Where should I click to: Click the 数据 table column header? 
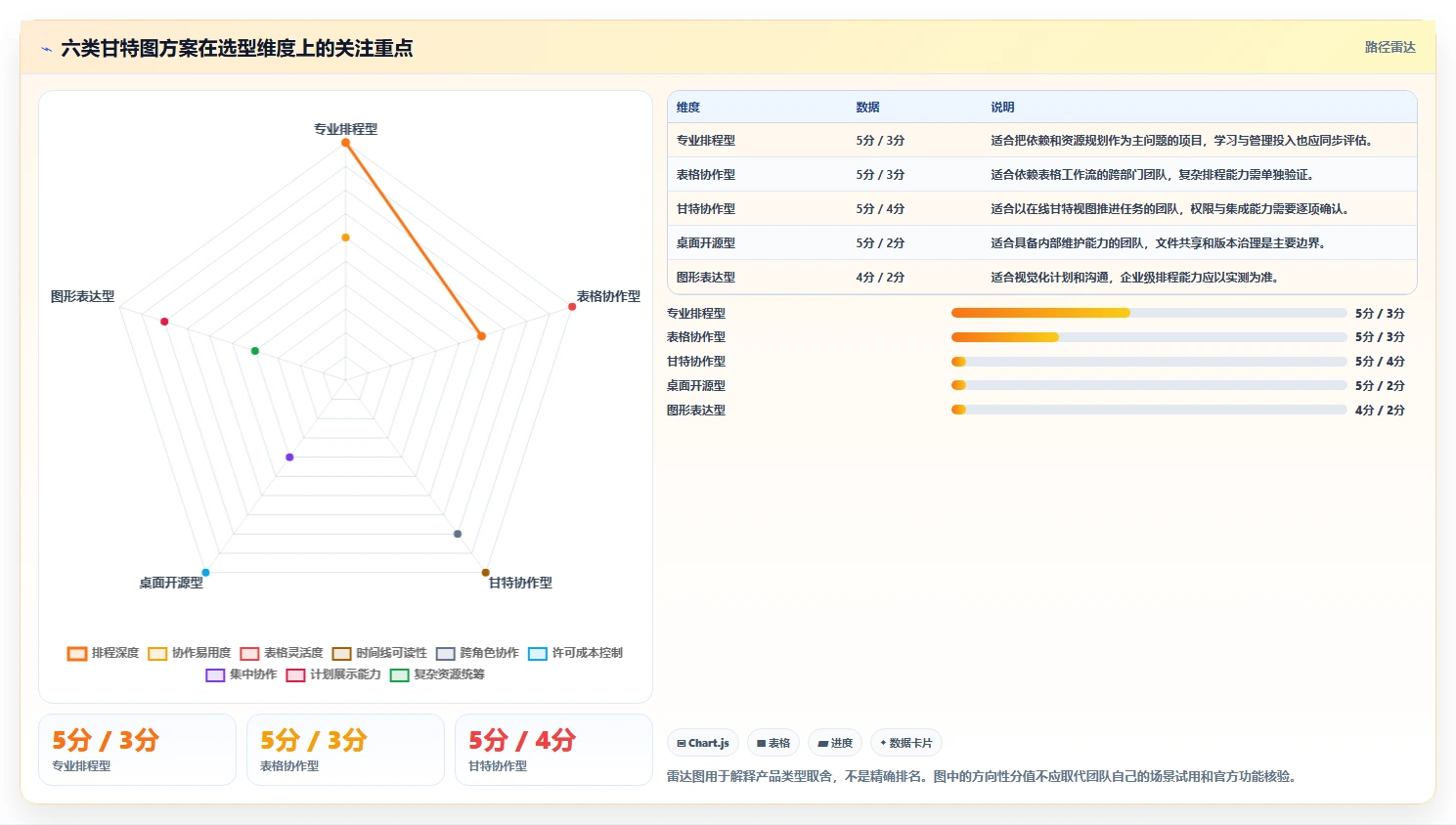tap(867, 108)
